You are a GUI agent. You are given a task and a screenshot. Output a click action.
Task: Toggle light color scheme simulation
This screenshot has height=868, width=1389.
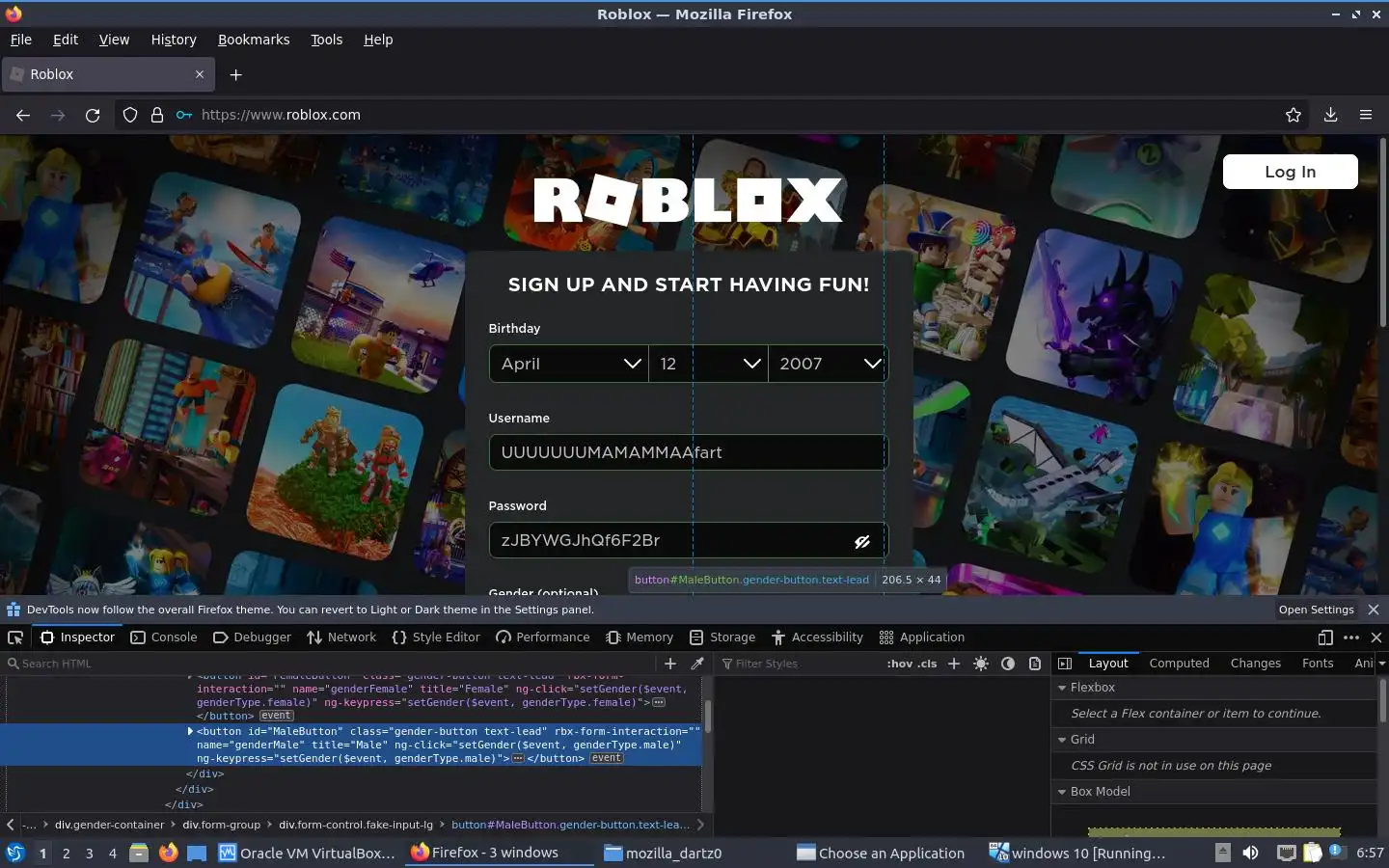click(x=981, y=664)
